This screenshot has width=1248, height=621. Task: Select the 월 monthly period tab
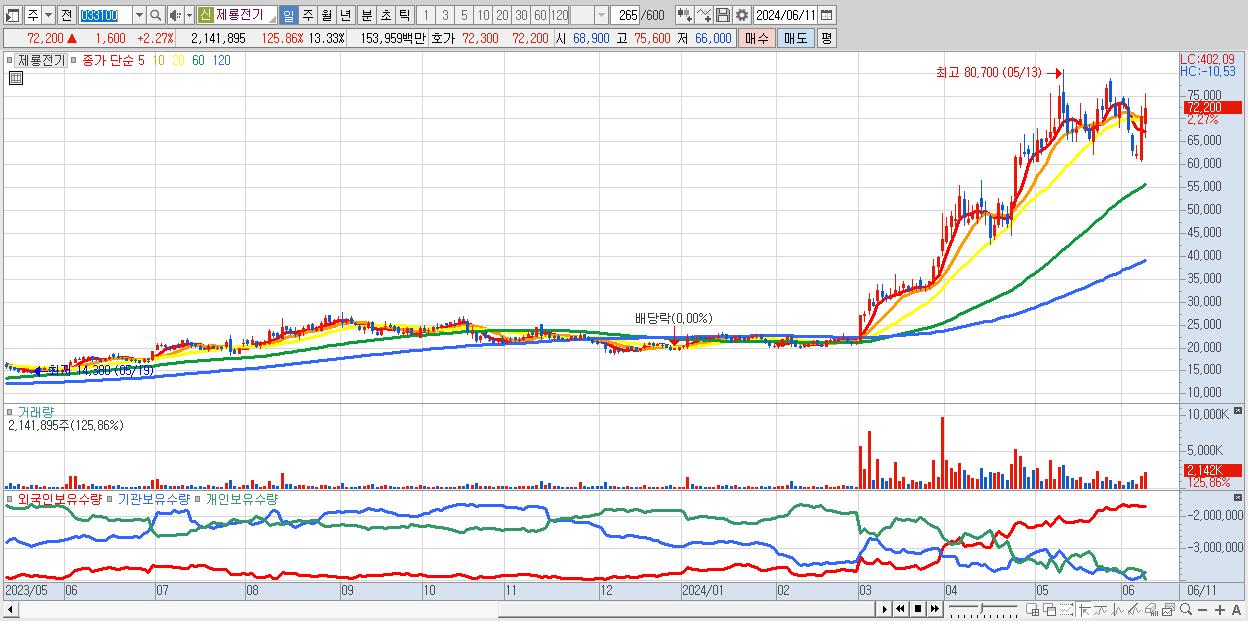click(x=326, y=15)
